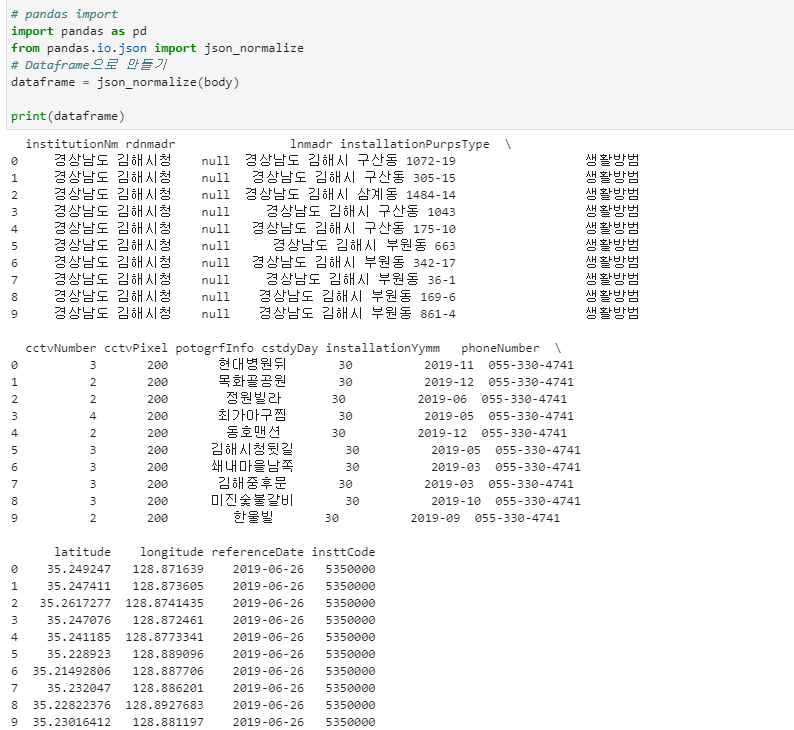The height and width of the screenshot is (730, 794).
Task: Click longitude value '128.871639'
Action: (x=168, y=570)
